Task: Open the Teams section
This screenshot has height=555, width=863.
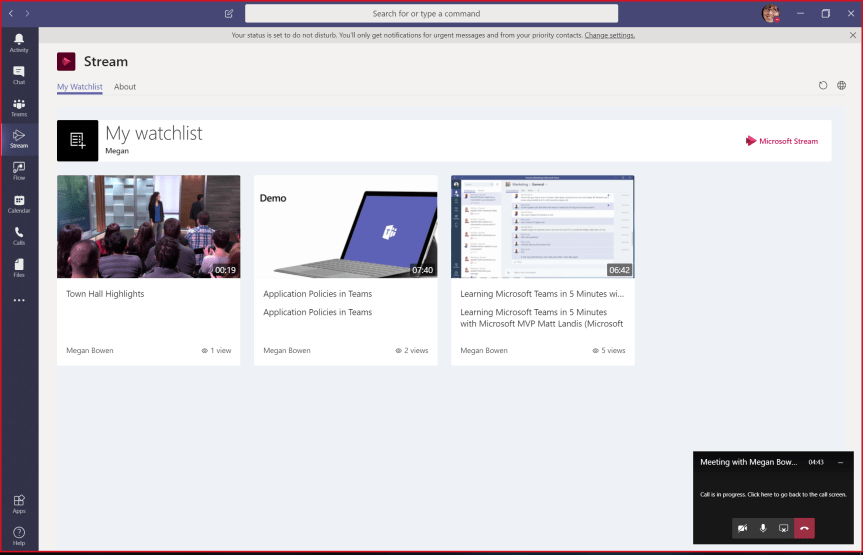Action: click(19, 107)
